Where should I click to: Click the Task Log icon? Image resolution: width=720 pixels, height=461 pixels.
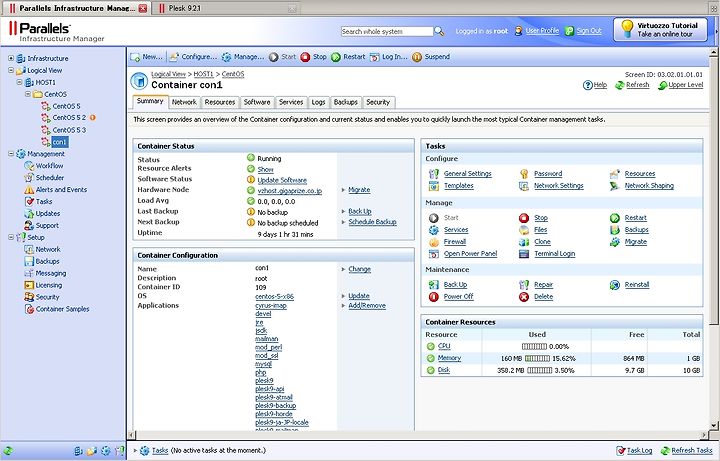pyautogui.click(x=621, y=450)
